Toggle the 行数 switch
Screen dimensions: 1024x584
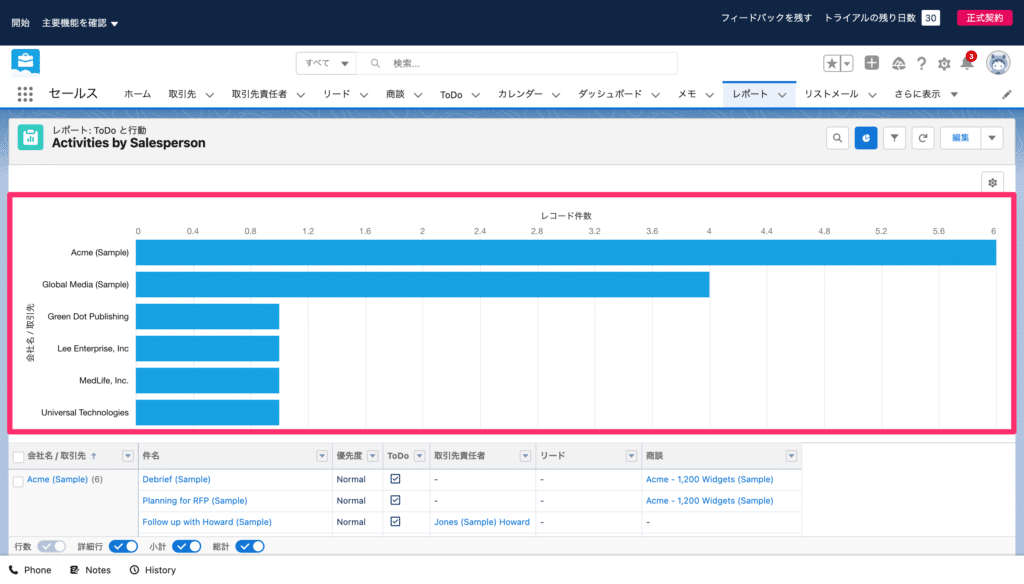point(51,547)
